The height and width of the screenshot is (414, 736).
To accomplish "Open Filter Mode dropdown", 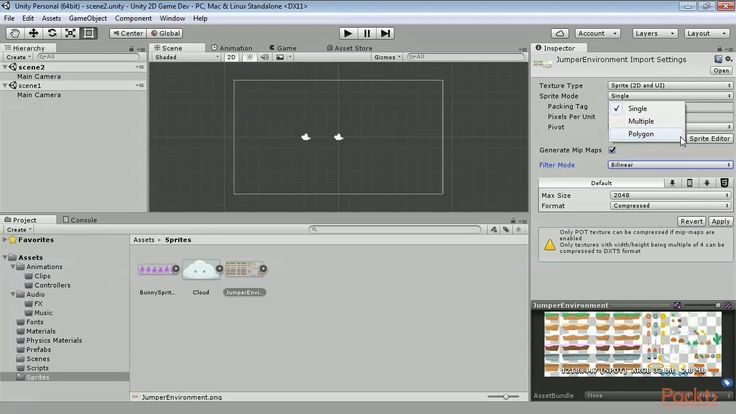I will point(670,165).
